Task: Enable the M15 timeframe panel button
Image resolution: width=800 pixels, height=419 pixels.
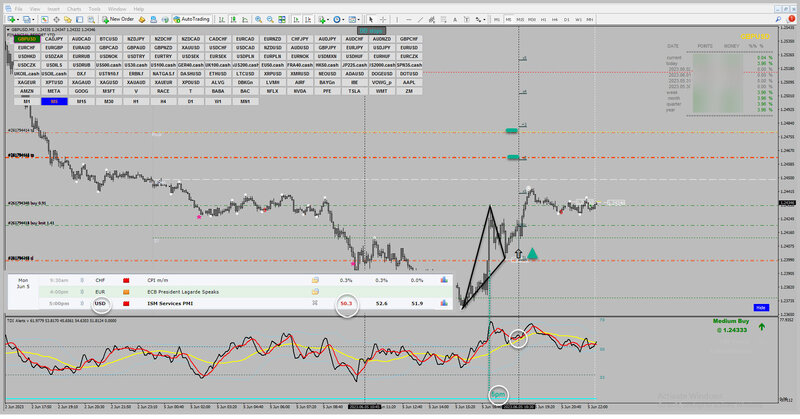Action: click(81, 101)
